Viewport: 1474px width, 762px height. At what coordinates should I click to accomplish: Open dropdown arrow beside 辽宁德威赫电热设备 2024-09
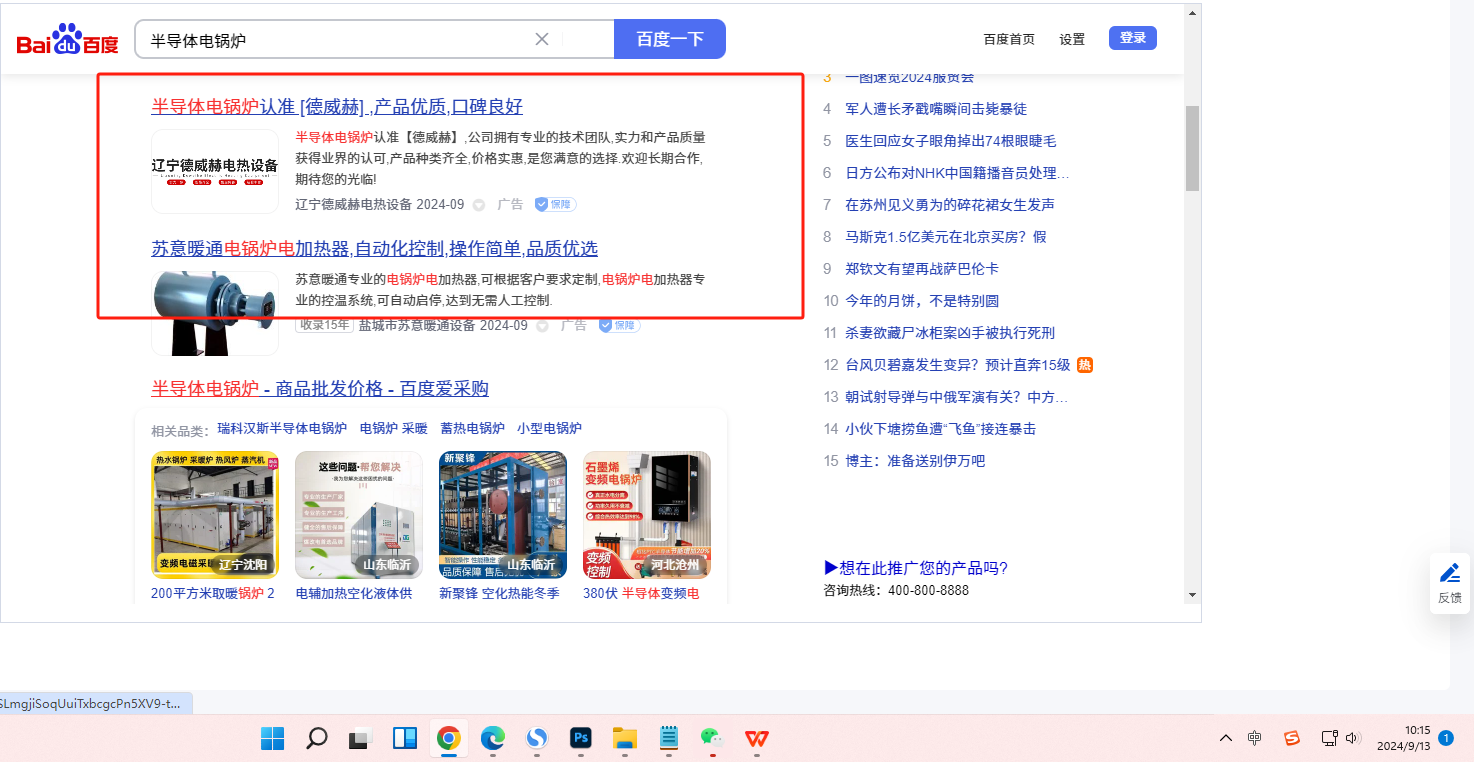(479, 205)
